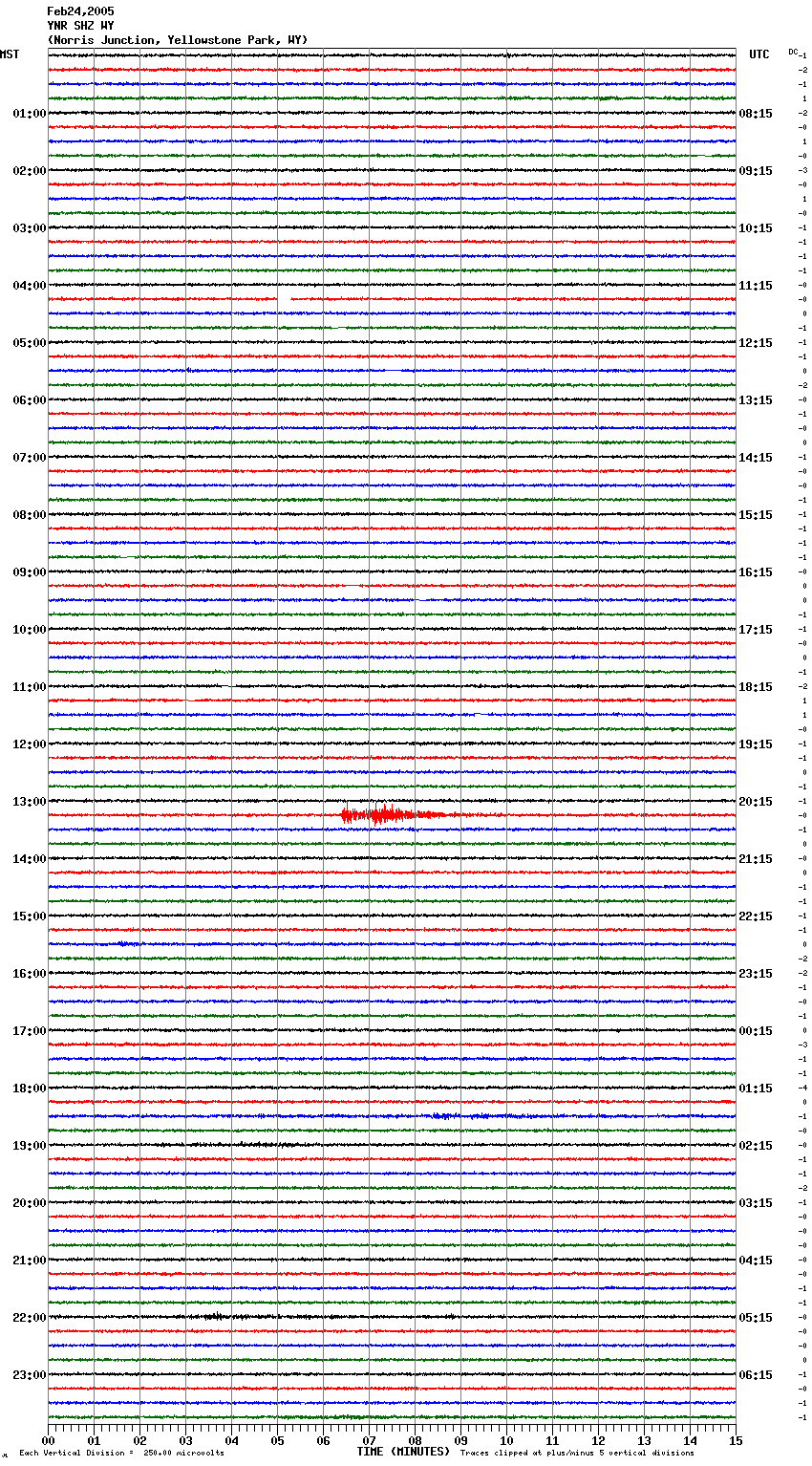The height and width of the screenshot is (1466, 812).
Task: Select the 06:00 MST time label
Action: pos(29,400)
